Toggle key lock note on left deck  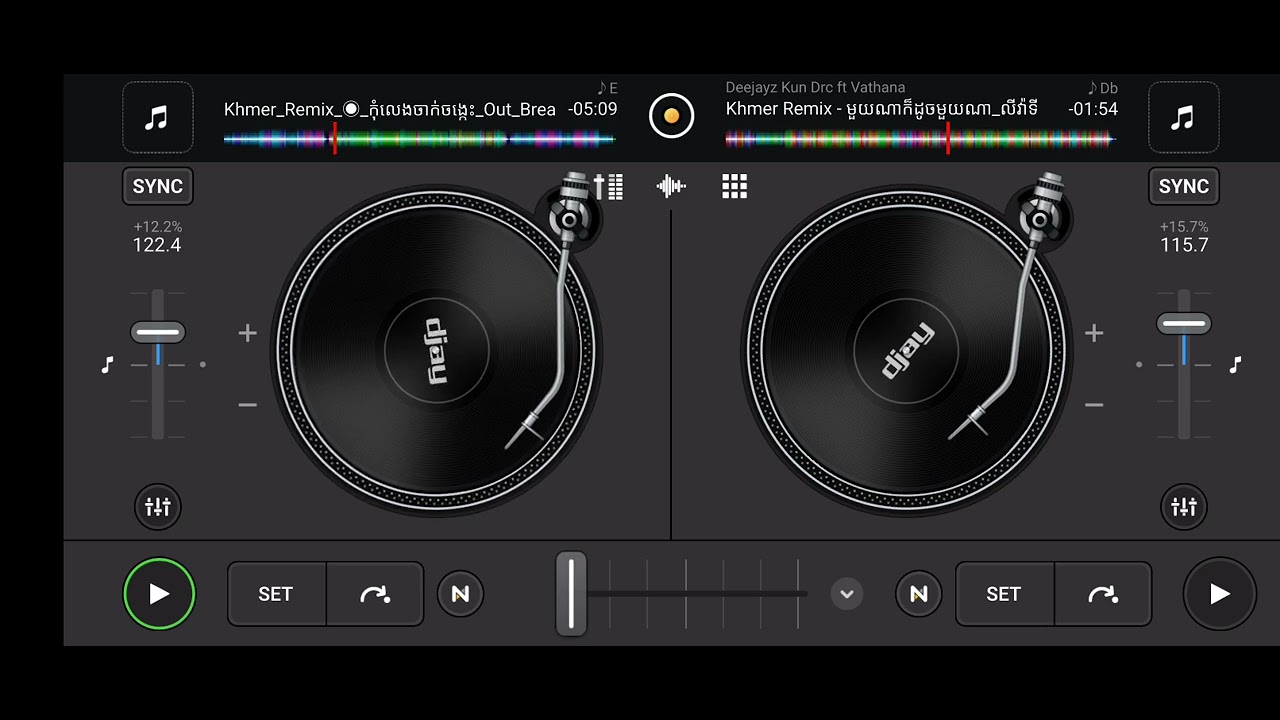pos(108,365)
